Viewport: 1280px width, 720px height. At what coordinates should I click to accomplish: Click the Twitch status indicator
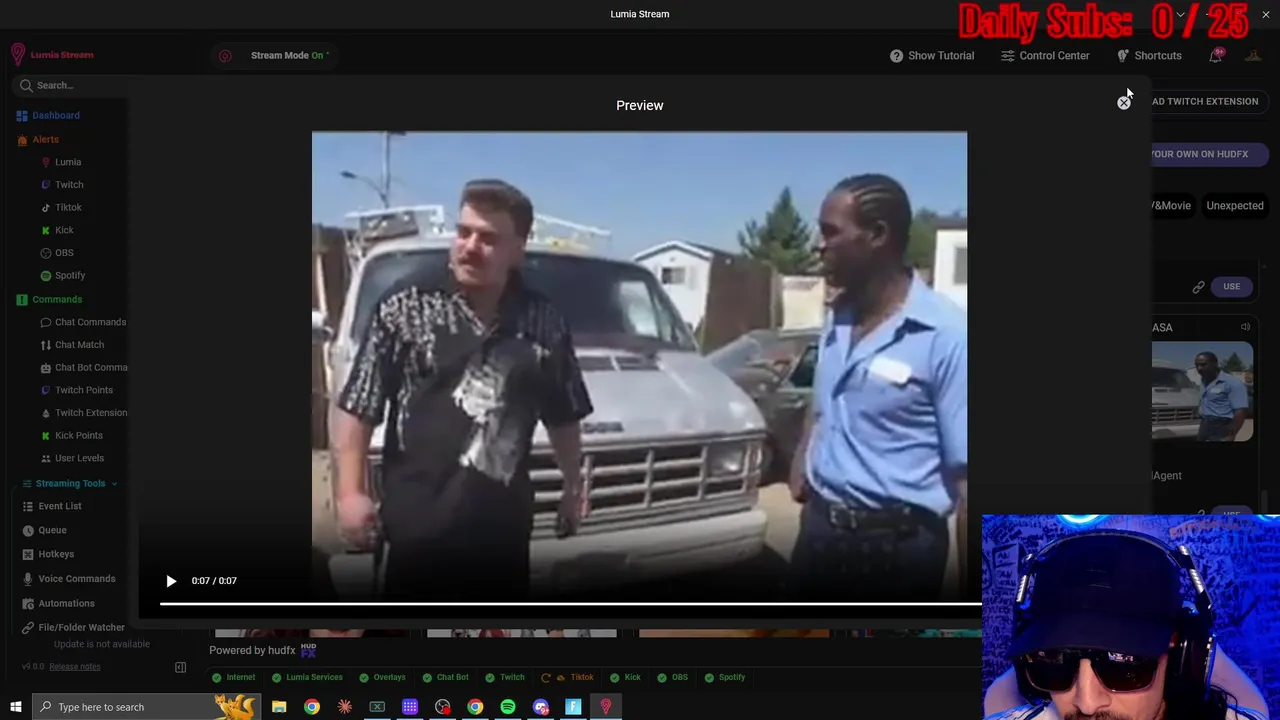coord(504,677)
